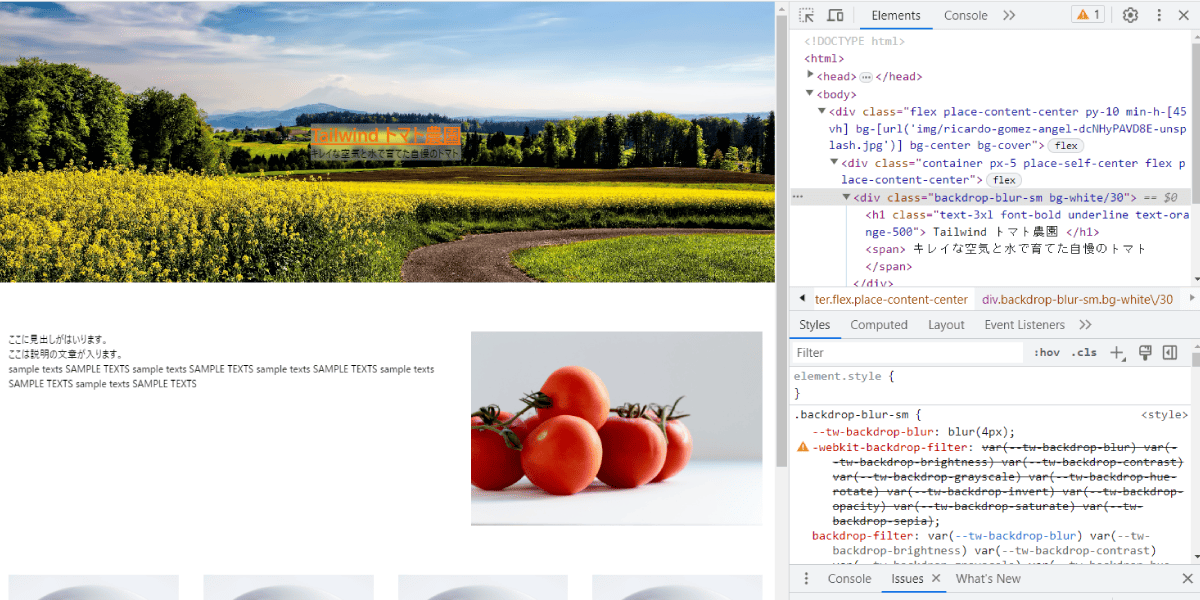The width and height of the screenshot is (1200, 600).
Task: Open the Layout tab
Action: pyautogui.click(x=946, y=325)
